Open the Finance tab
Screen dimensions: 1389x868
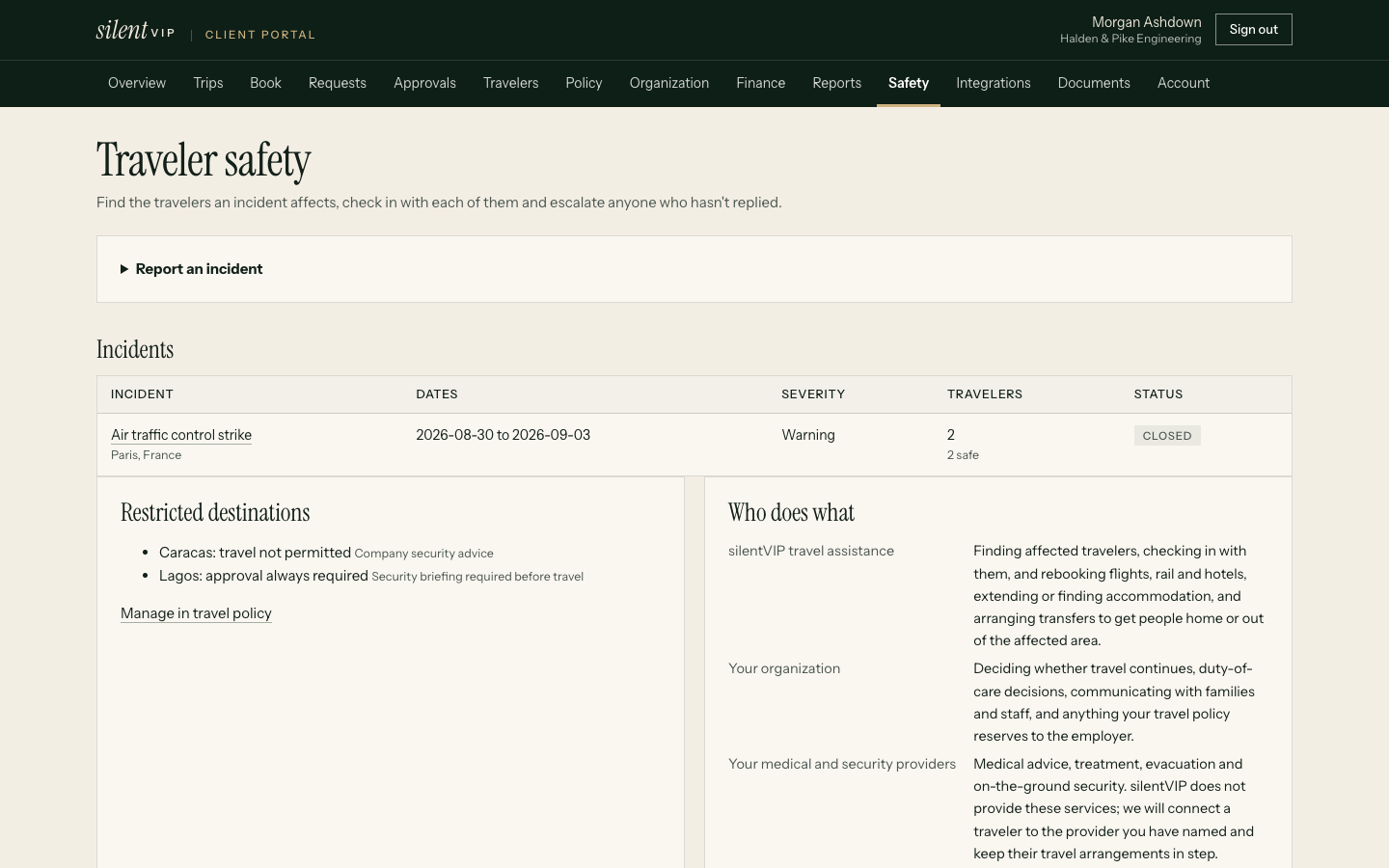(761, 83)
